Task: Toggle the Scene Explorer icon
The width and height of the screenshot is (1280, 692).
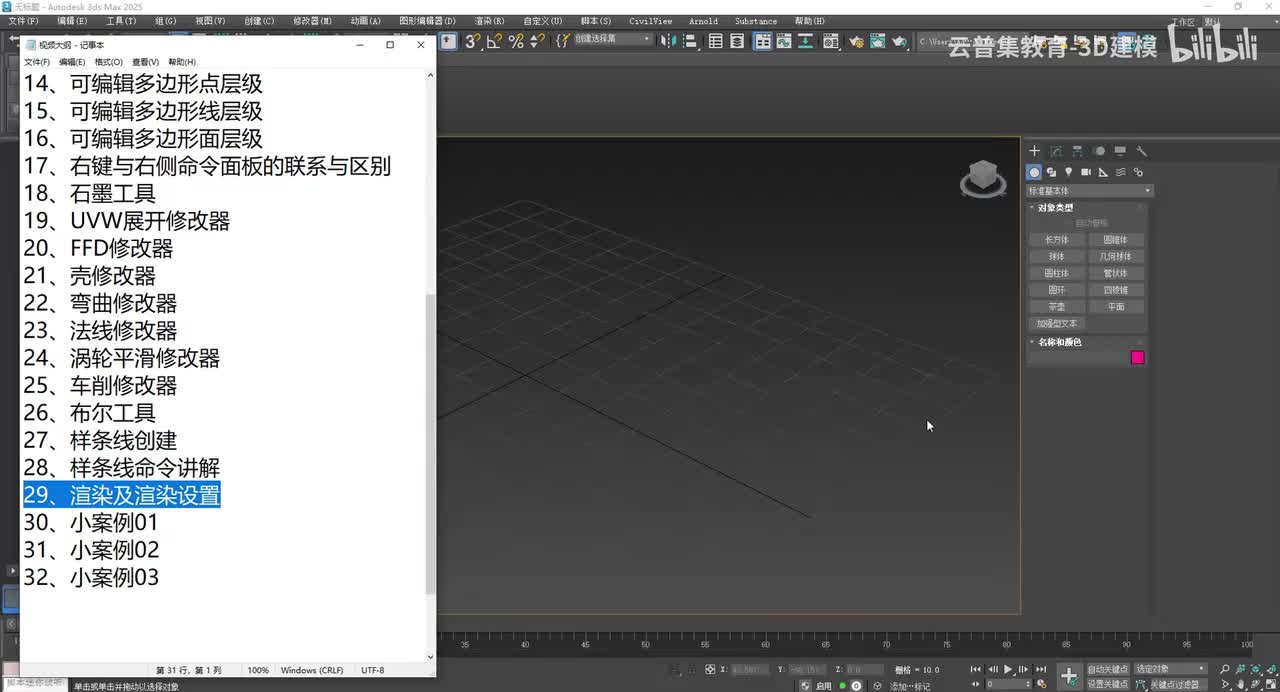Action: click(x=714, y=41)
